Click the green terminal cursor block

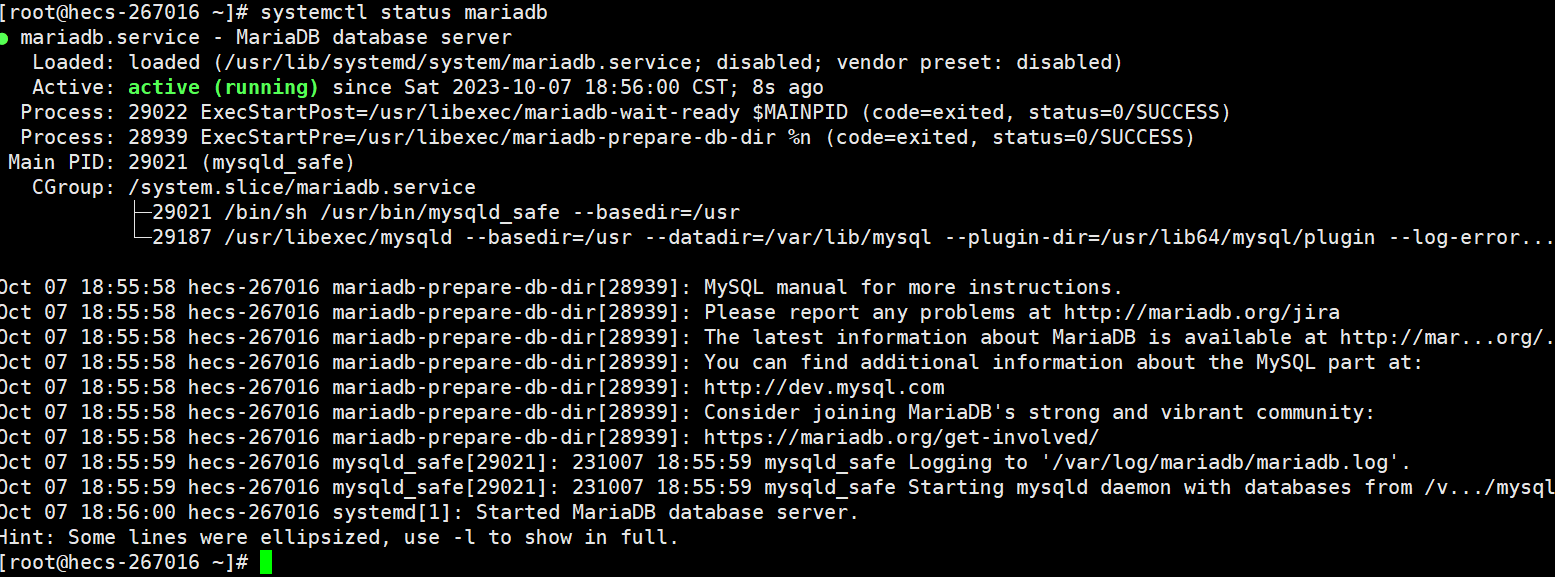pos(265,562)
